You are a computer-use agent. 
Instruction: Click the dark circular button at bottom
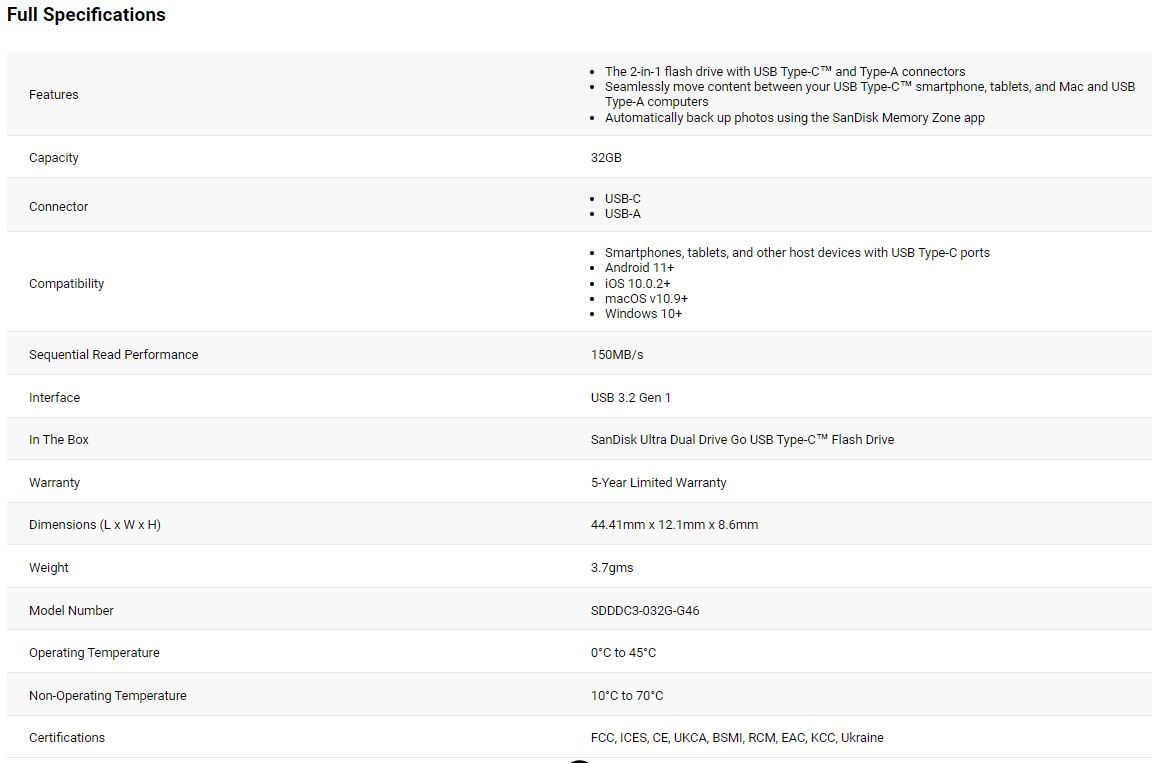[580, 761]
